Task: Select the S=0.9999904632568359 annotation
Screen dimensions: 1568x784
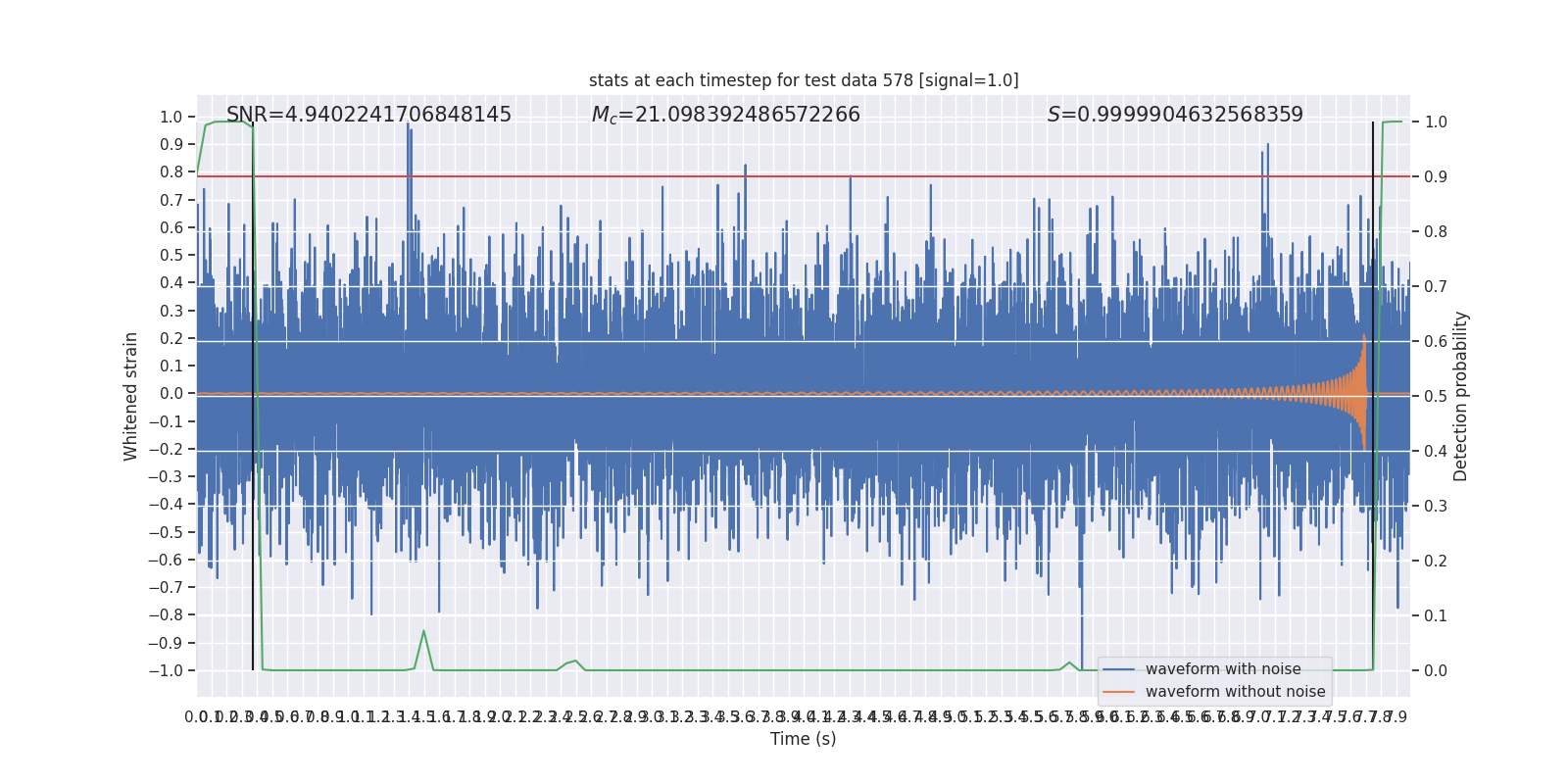Action: (x=1175, y=115)
